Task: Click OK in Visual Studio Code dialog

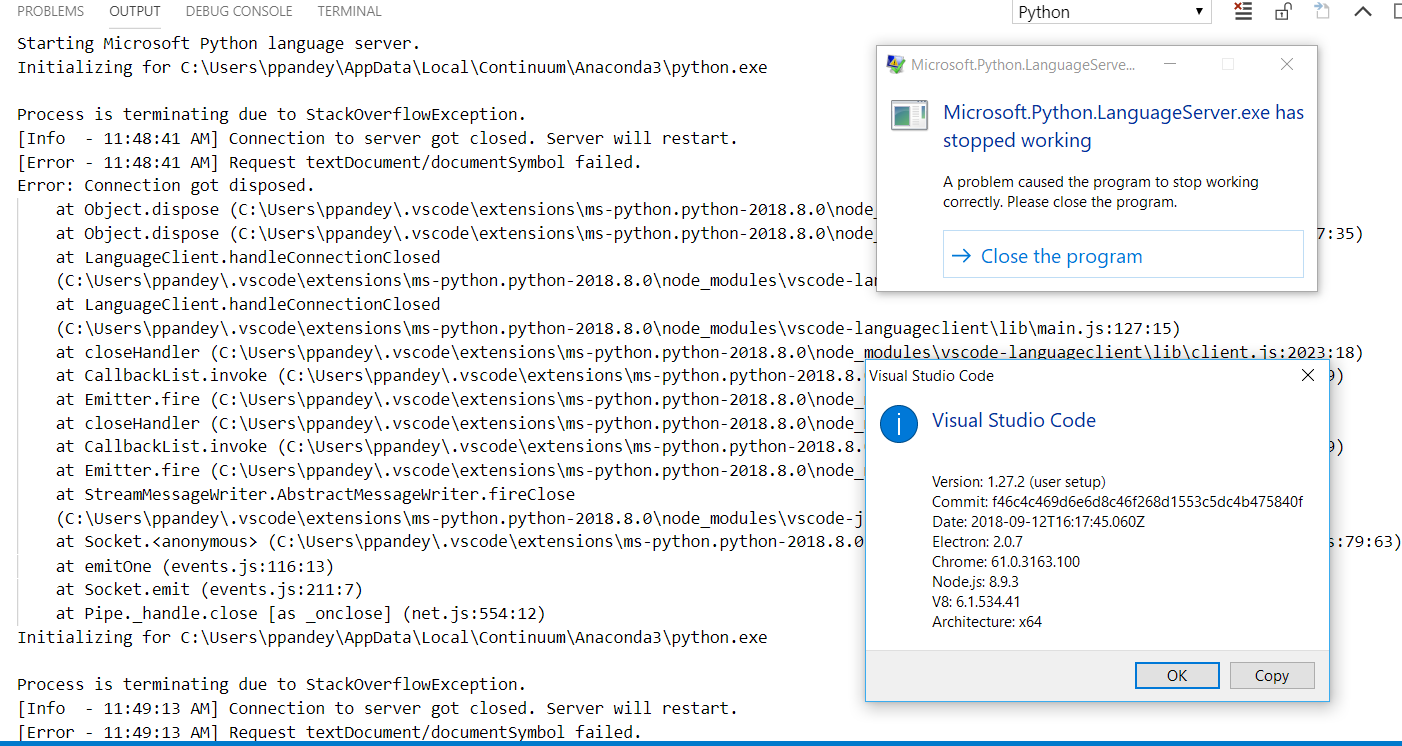Action: [x=1177, y=676]
